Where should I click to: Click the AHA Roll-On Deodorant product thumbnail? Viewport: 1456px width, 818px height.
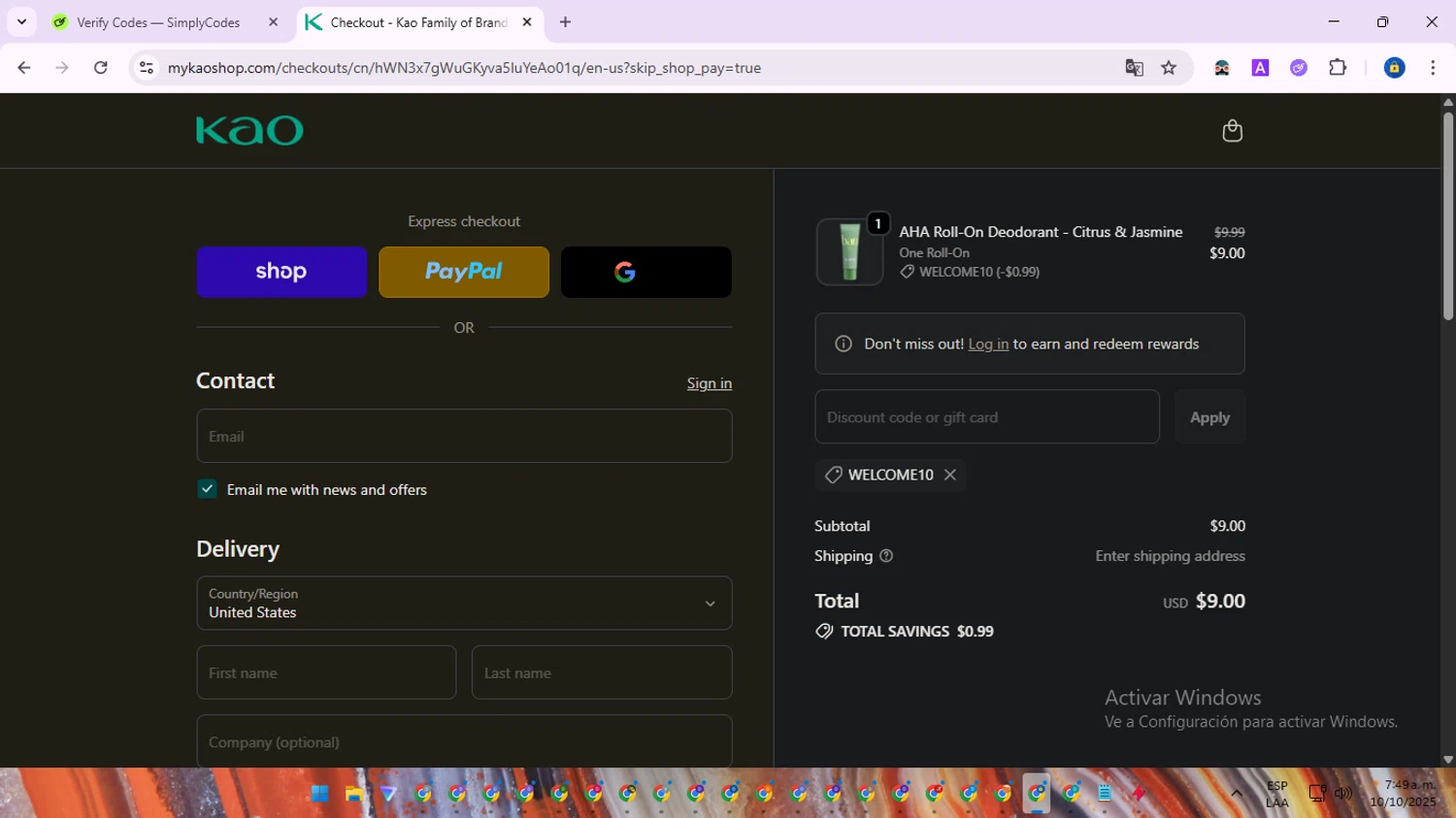click(x=849, y=252)
